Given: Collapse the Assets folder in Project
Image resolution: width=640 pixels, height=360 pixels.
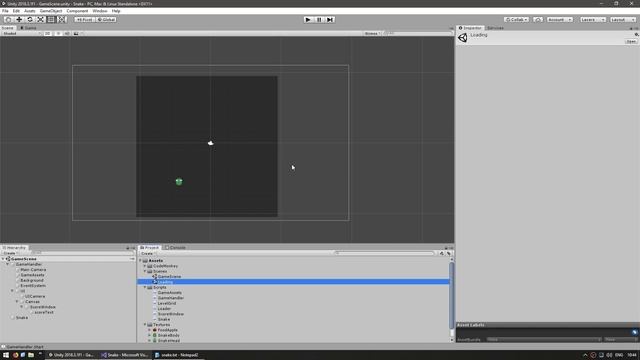Looking at the screenshot, I should point(141,260).
